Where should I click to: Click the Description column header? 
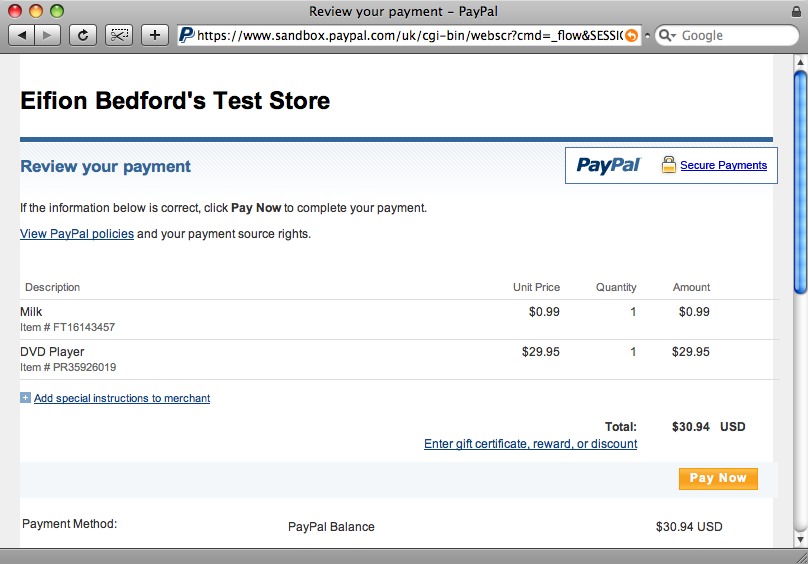click(x=53, y=287)
